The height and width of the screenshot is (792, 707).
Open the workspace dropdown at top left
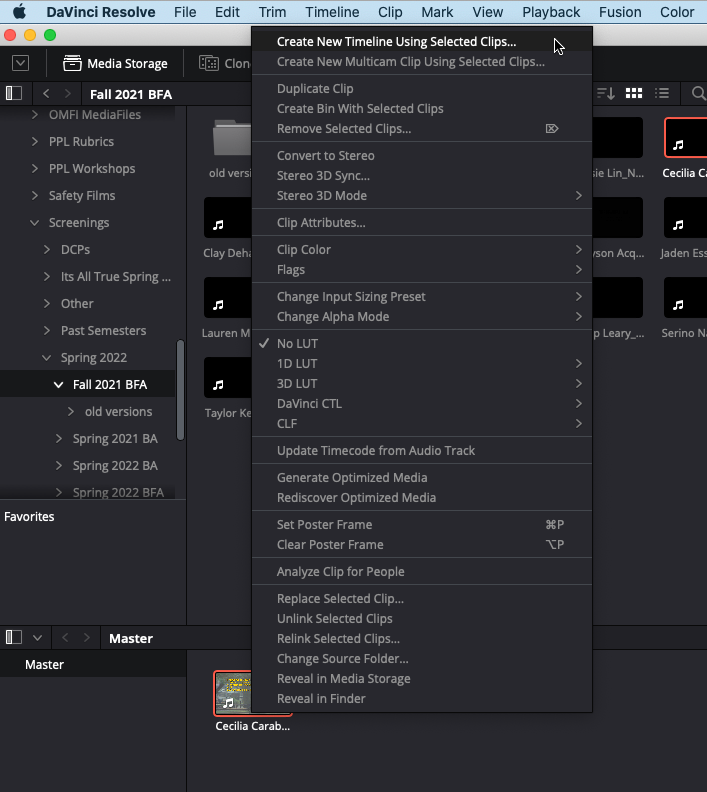[20, 64]
